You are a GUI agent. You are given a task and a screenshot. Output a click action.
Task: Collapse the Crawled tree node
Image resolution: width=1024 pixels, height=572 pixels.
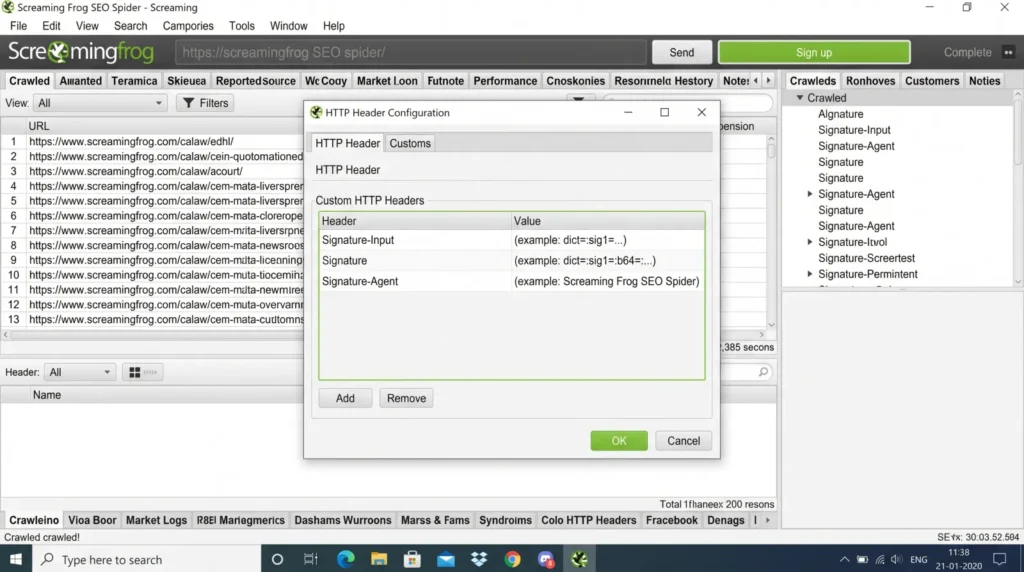799,98
